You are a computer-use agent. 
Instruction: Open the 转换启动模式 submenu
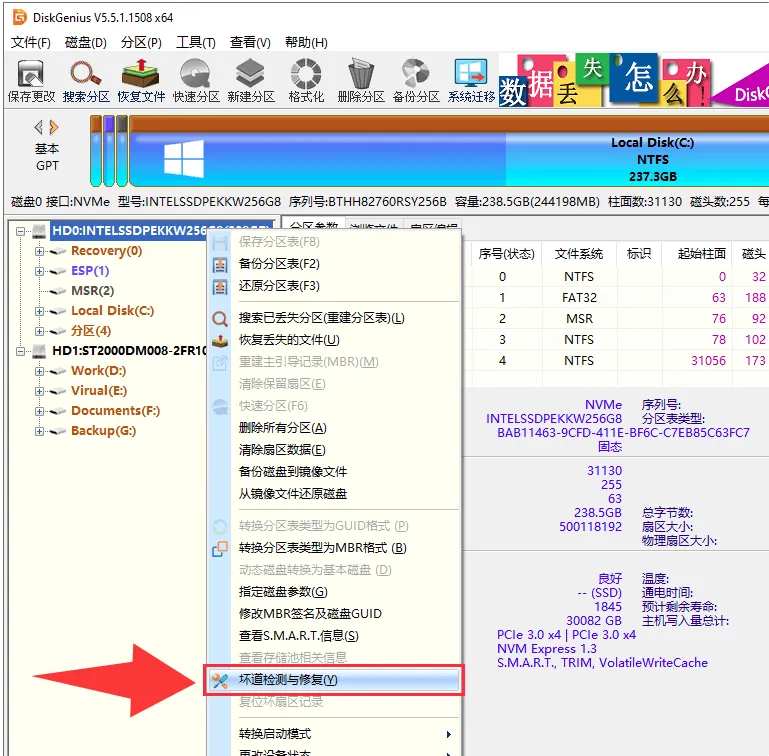pyautogui.click(x=334, y=734)
